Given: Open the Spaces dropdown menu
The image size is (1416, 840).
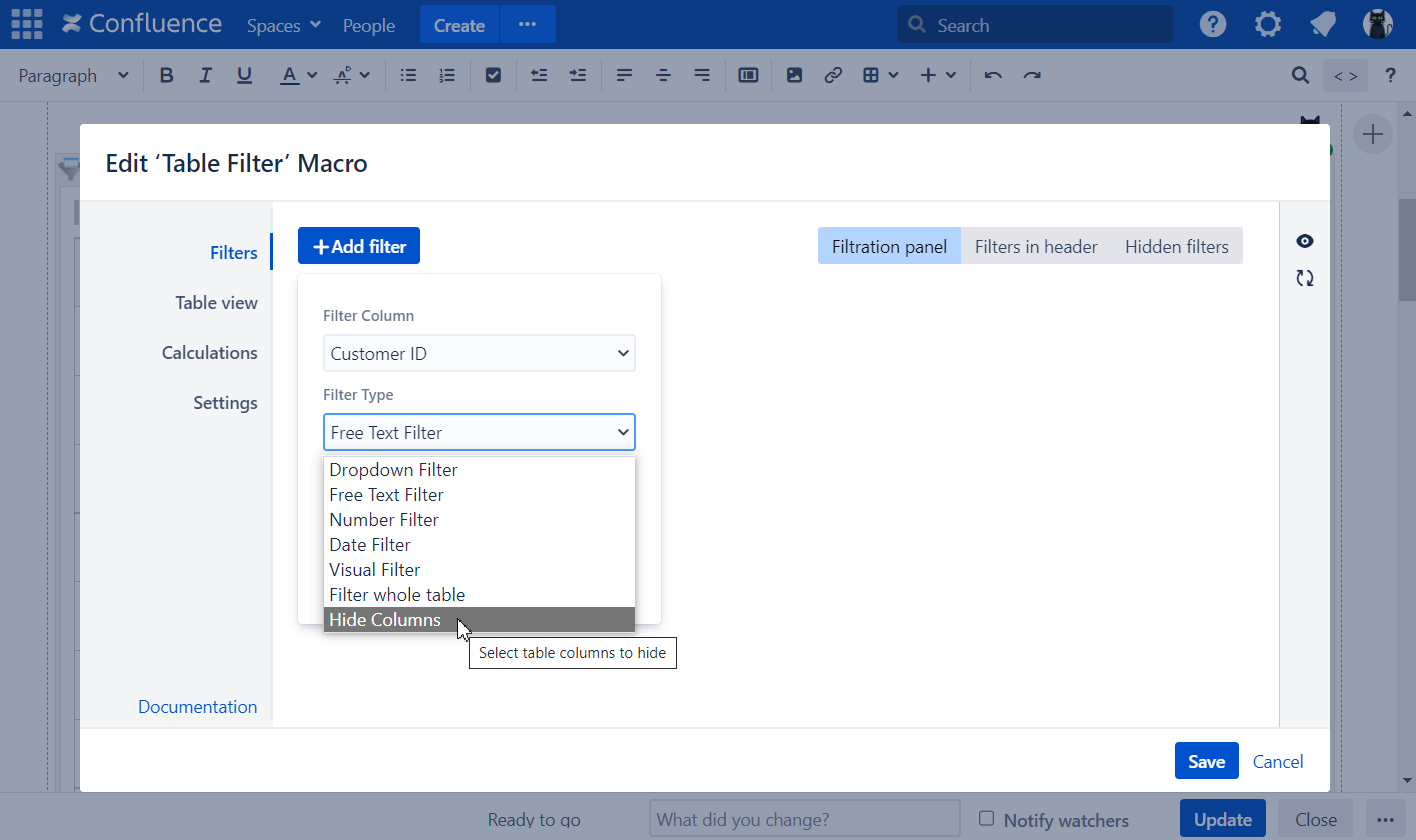Looking at the screenshot, I should pos(284,25).
